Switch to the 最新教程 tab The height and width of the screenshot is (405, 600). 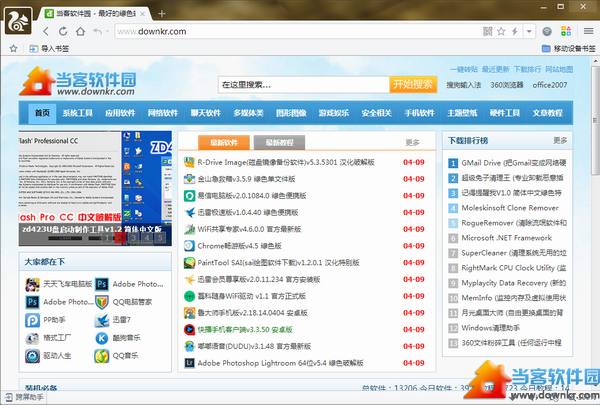point(279,143)
